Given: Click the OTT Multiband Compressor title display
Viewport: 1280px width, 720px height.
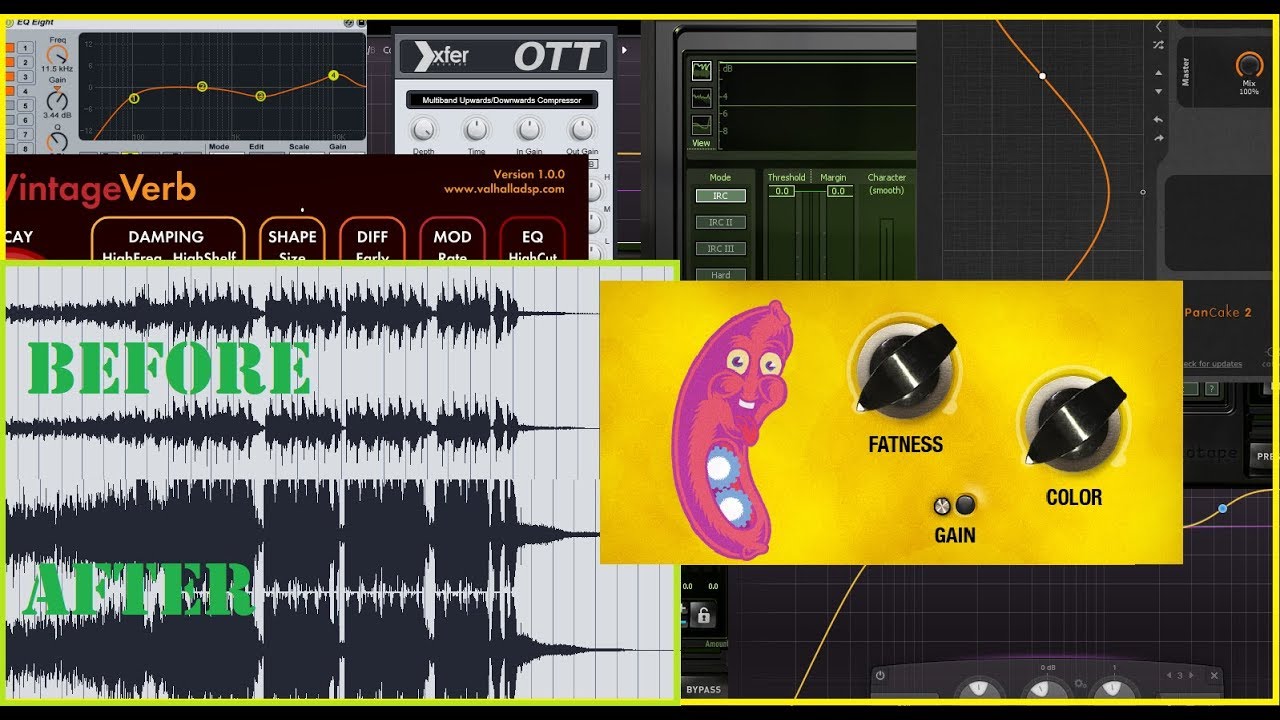Looking at the screenshot, I should (502, 100).
